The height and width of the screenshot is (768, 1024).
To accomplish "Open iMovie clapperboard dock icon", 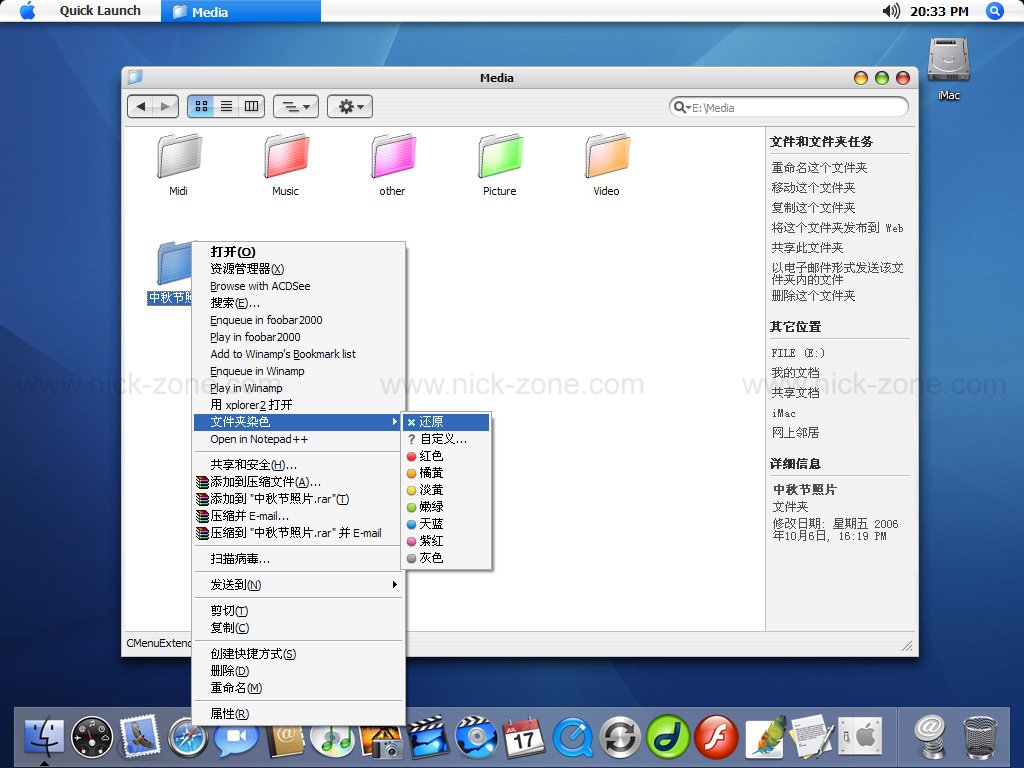I will [x=428, y=737].
